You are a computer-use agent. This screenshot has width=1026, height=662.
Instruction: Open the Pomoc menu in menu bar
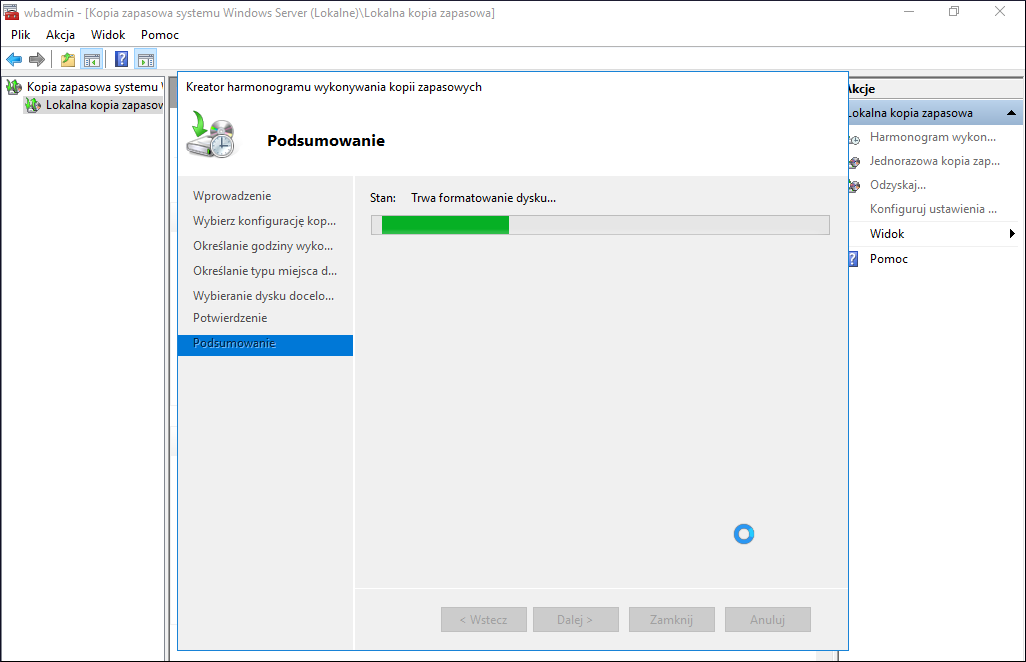160,35
